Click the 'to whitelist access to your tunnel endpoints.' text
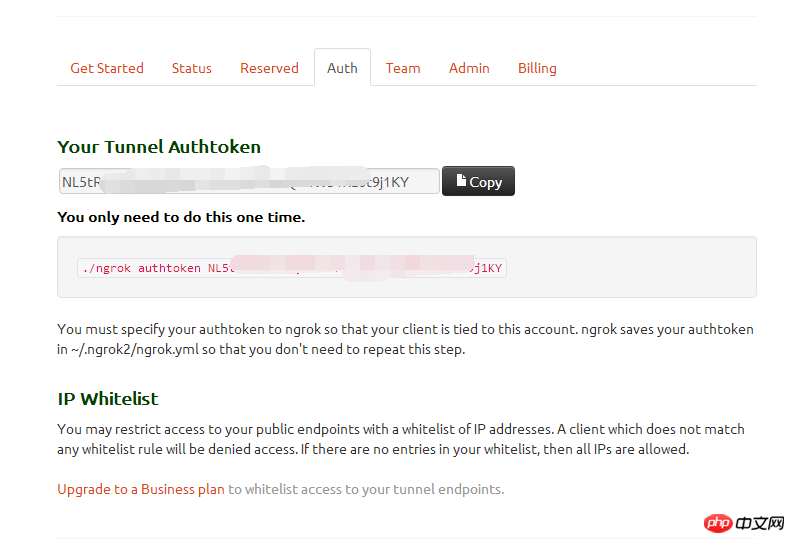This screenshot has height=543, width=795. 366,489
